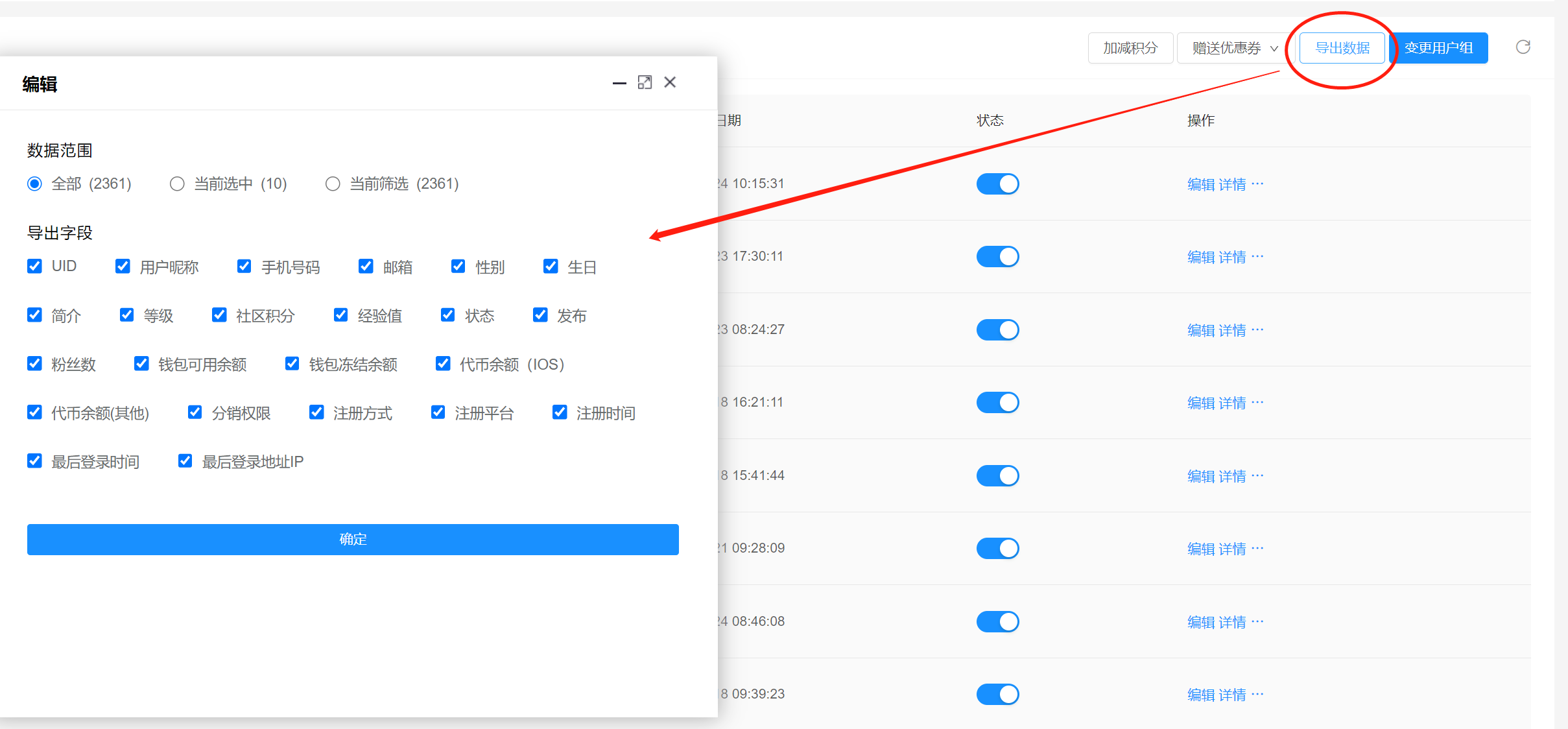Select the 当前选中 (10) radio option

coord(177,184)
